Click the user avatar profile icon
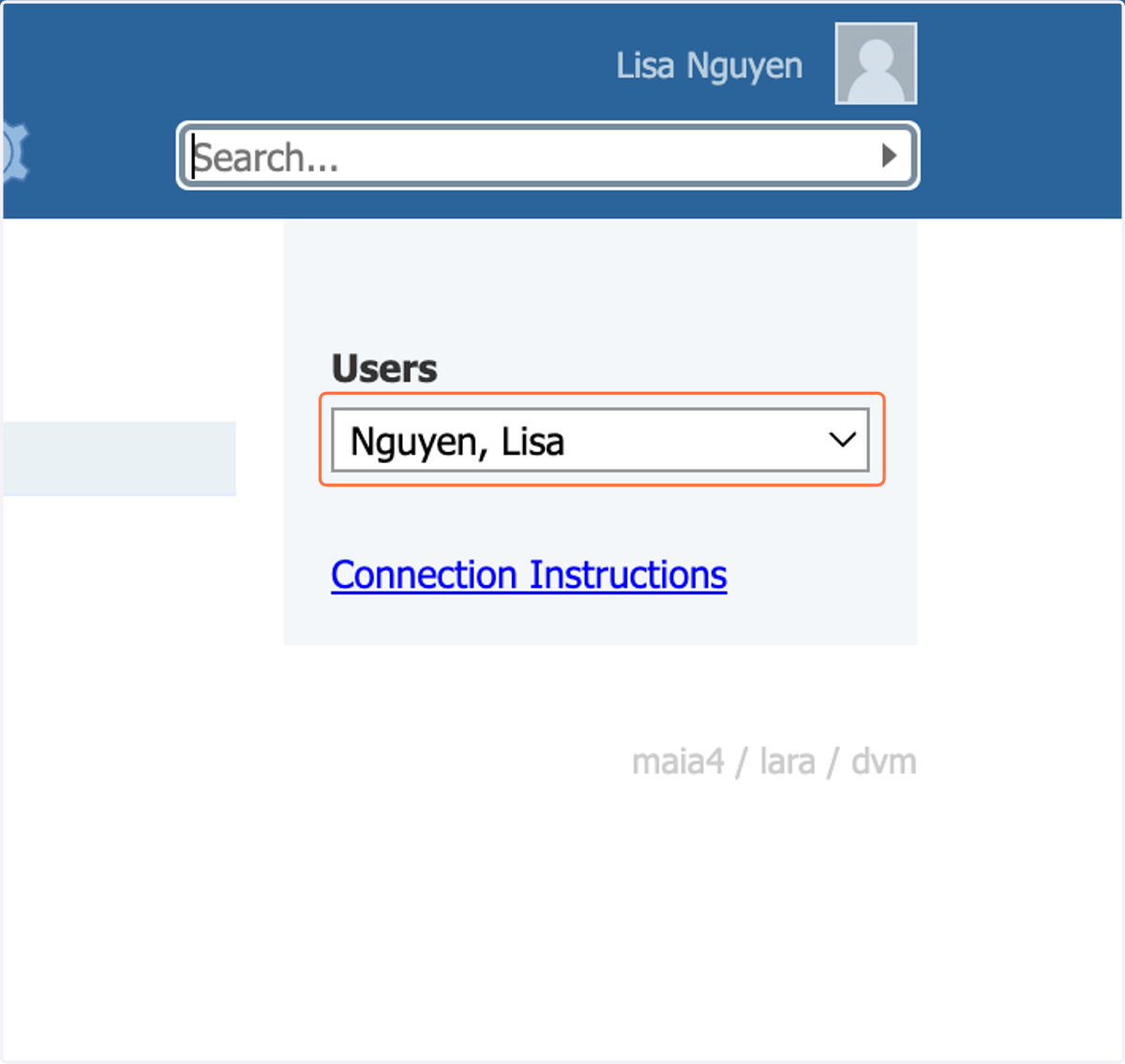 click(876, 64)
